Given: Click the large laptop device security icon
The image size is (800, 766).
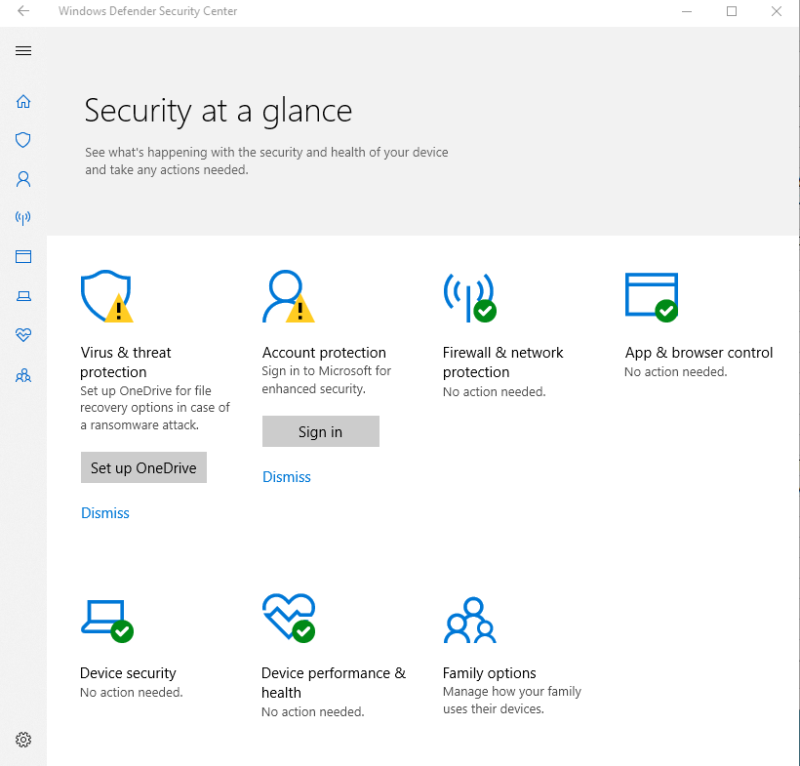Looking at the screenshot, I should pyautogui.click(x=107, y=621).
